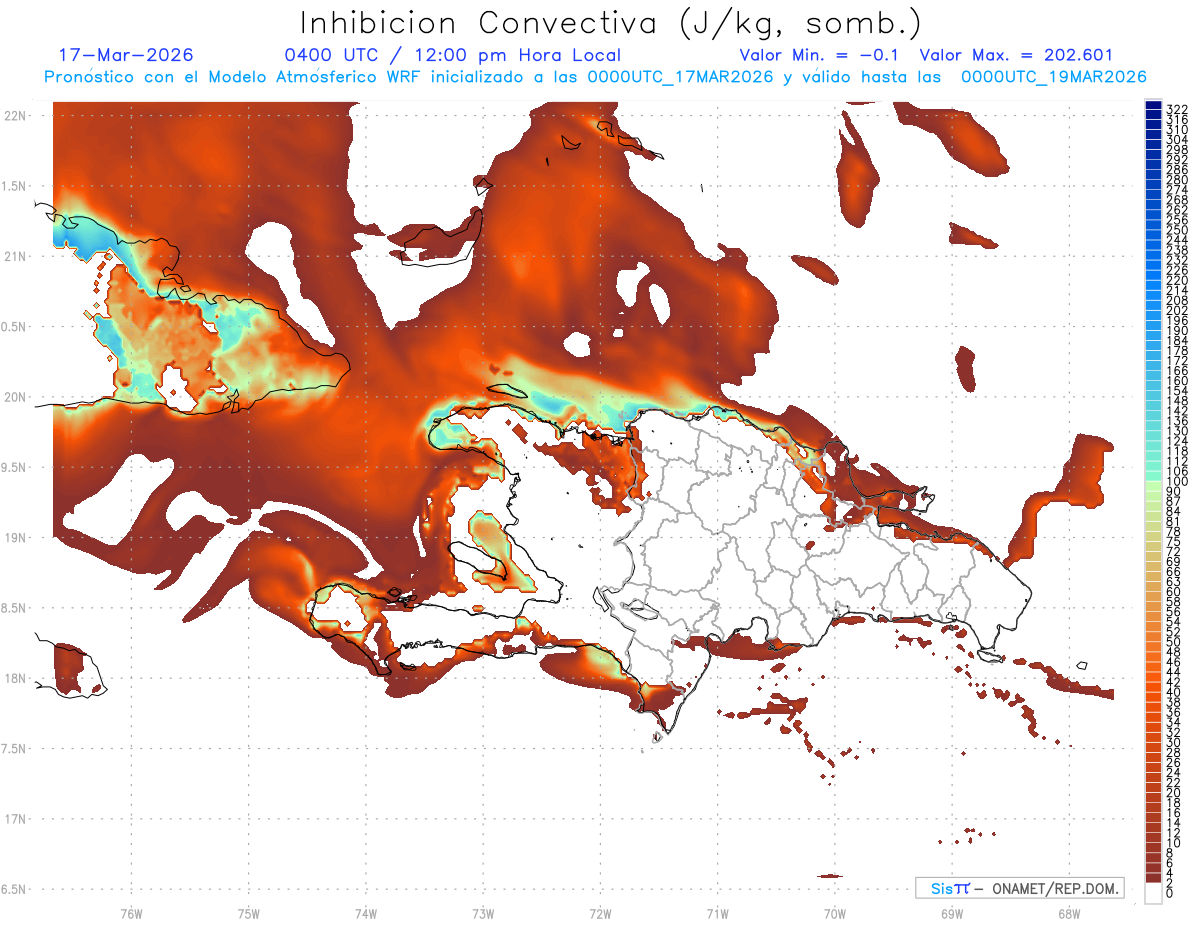This screenshot has height=927, width=1200.
Task: Click the "Valor Min. = -0.1" readout
Action: coord(819,55)
